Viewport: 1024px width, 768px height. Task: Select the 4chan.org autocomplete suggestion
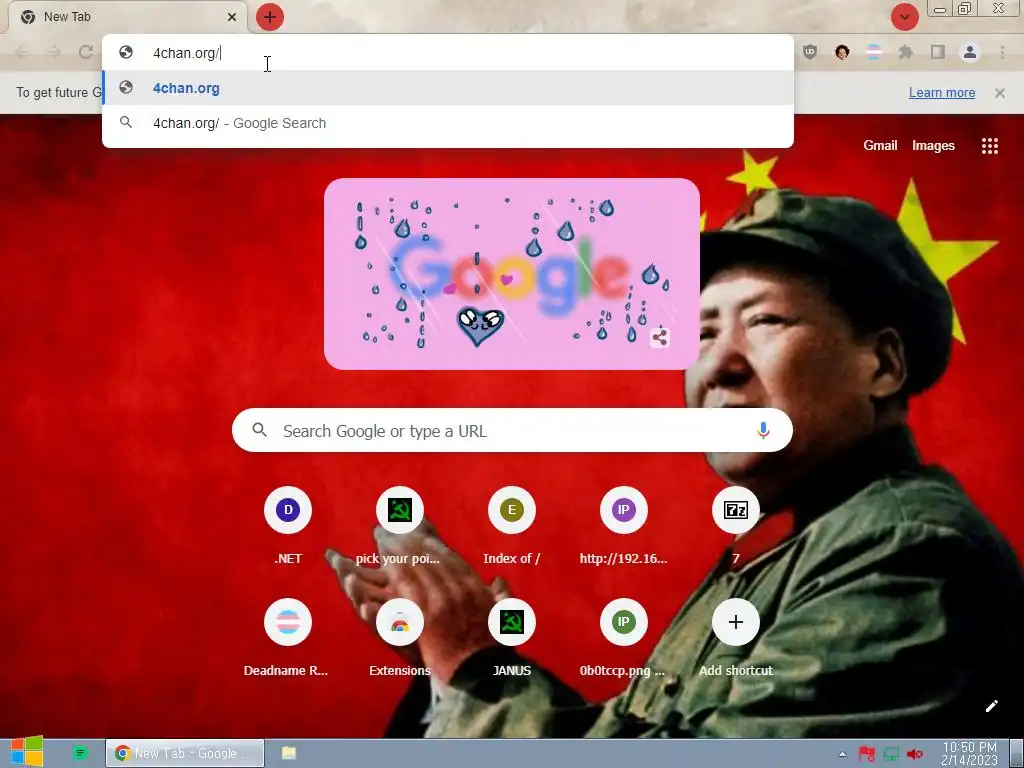[448, 88]
